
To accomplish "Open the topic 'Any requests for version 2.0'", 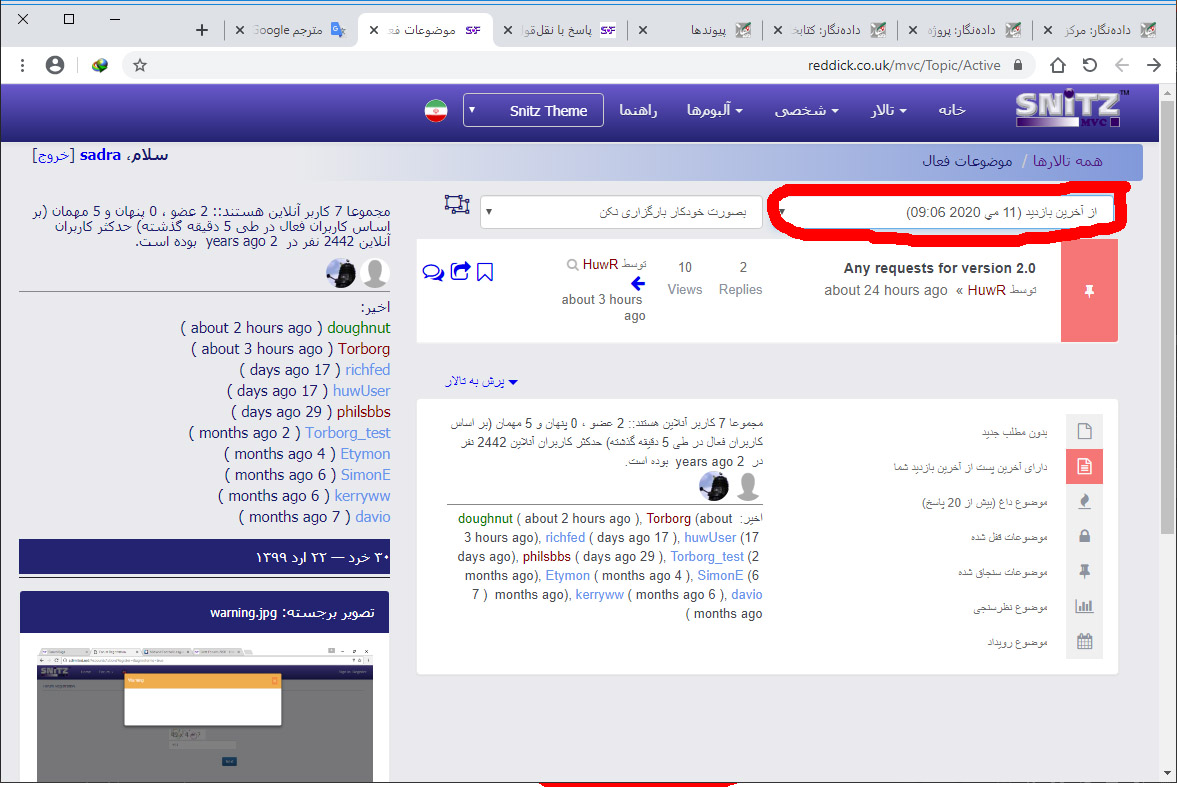I will click(939, 268).
